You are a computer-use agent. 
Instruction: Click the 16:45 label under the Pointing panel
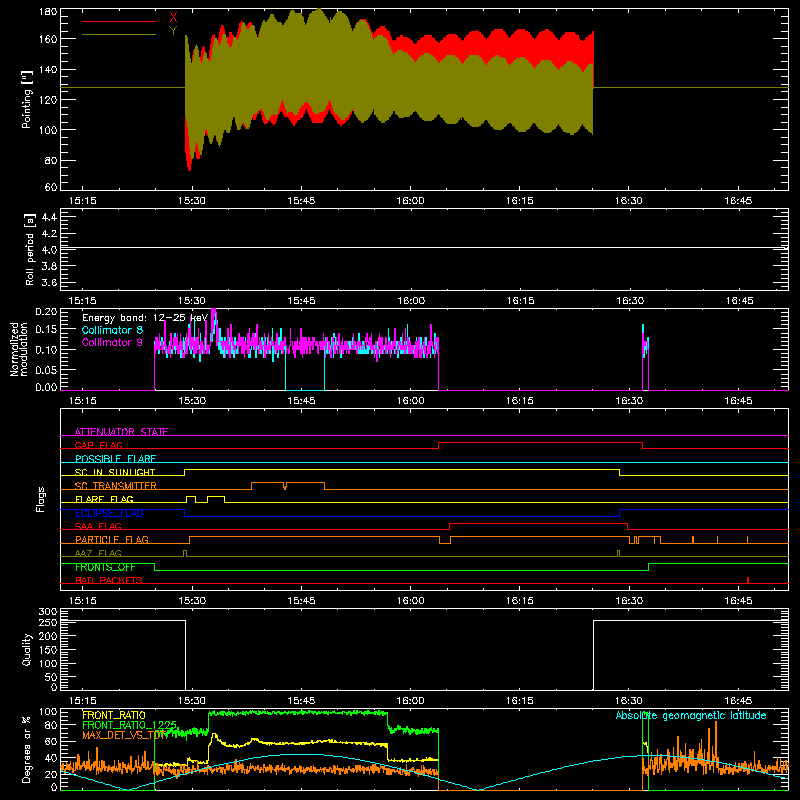[x=738, y=201]
